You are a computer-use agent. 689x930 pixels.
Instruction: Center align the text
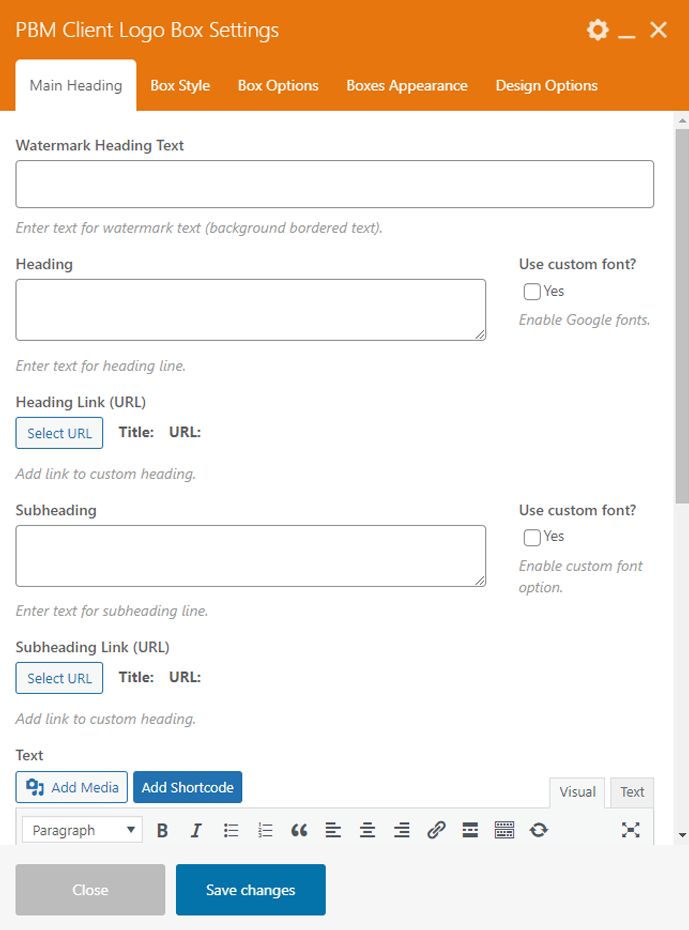367,830
